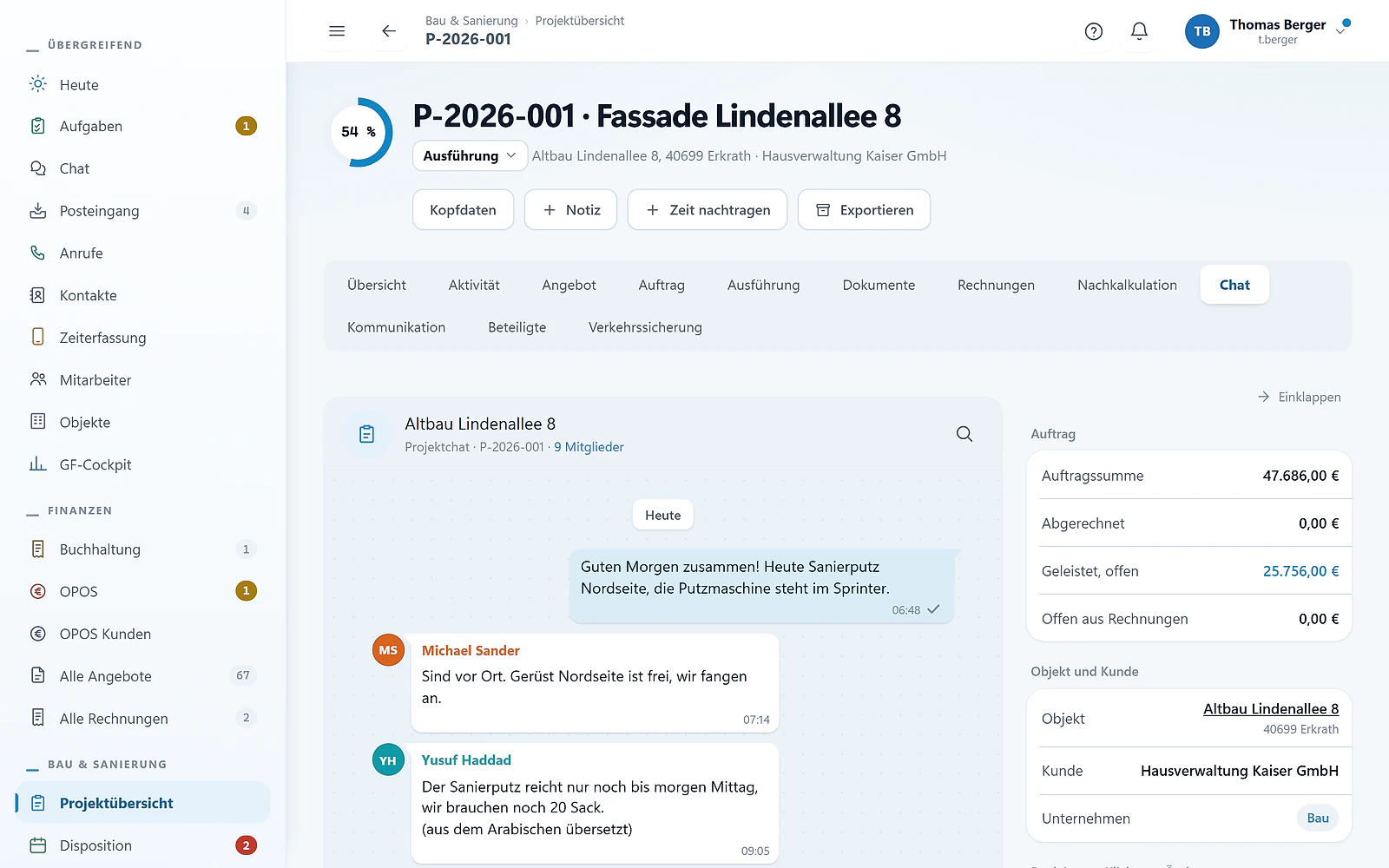This screenshot has height=868, width=1389.
Task: Switch to the Dokumente tab
Action: (x=879, y=285)
